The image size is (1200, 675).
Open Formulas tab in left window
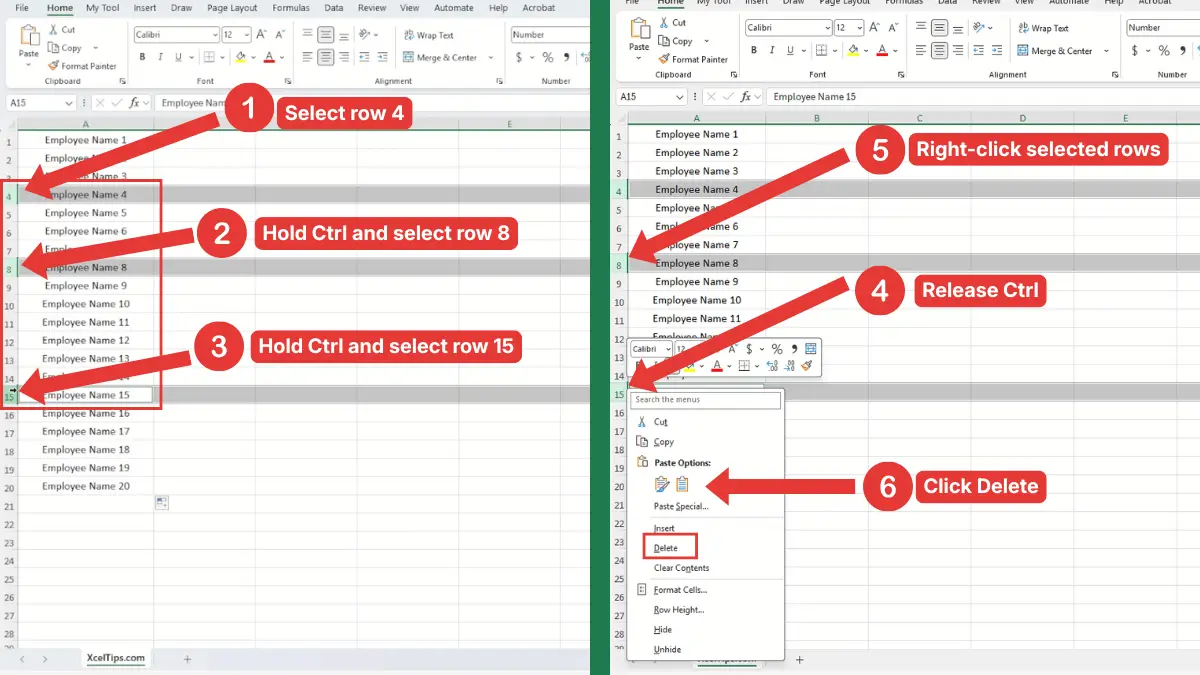[291, 8]
